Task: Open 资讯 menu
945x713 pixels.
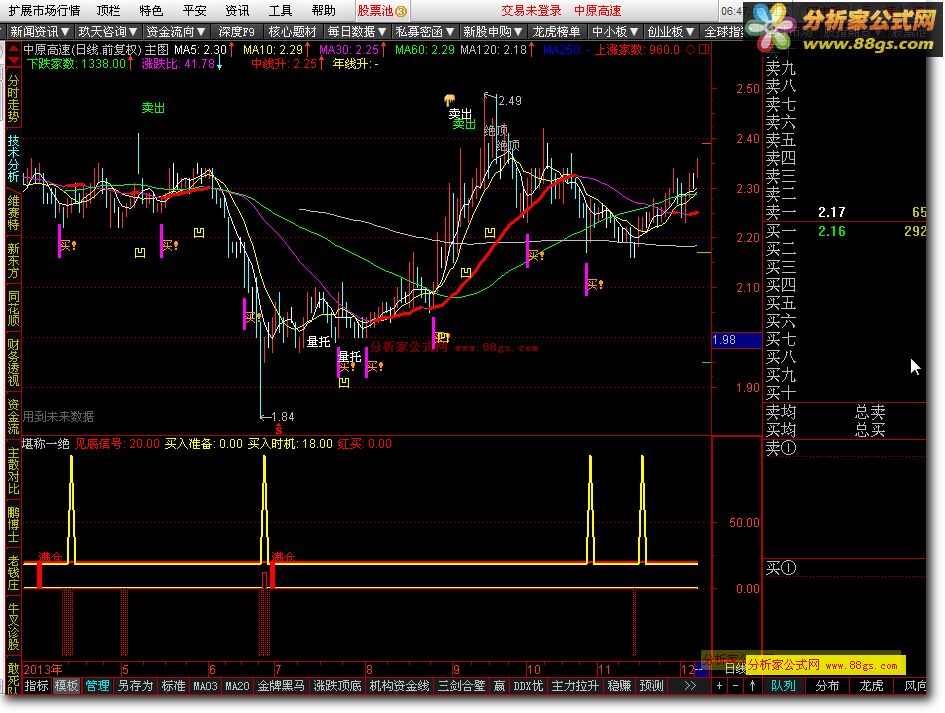Action: [237, 11]
